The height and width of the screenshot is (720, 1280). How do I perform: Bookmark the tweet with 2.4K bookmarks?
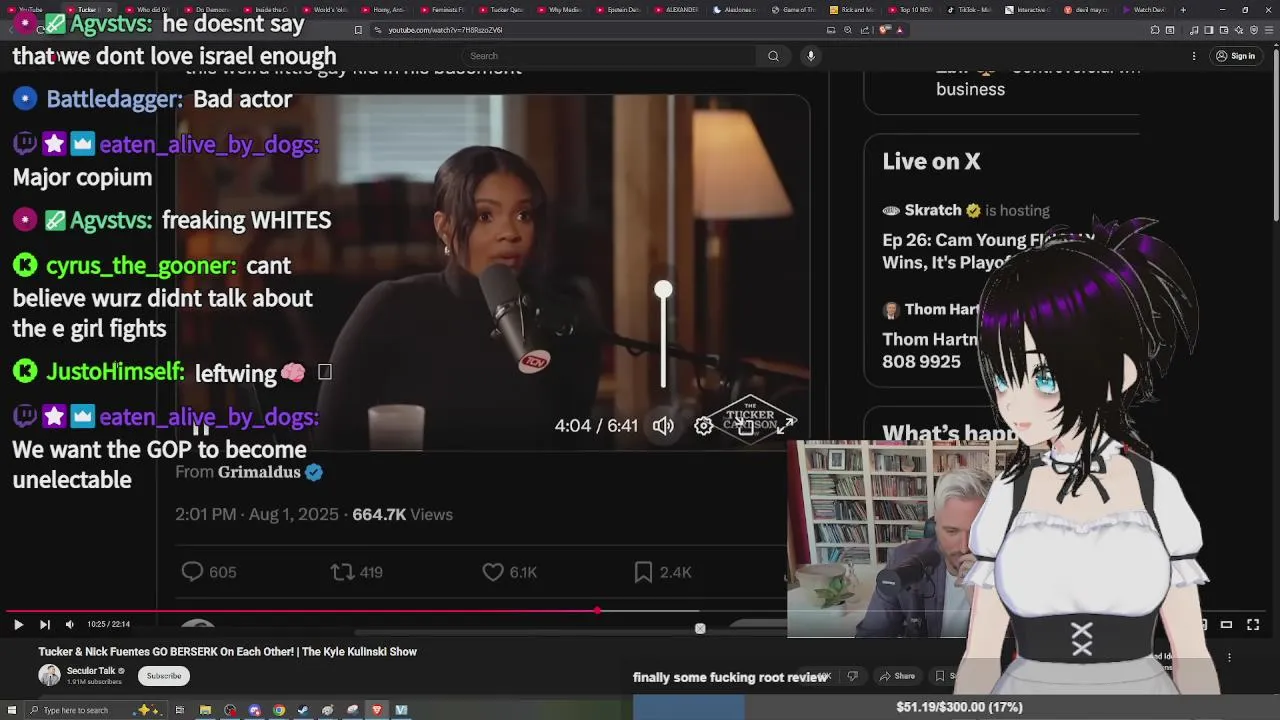tap(662, 572)
